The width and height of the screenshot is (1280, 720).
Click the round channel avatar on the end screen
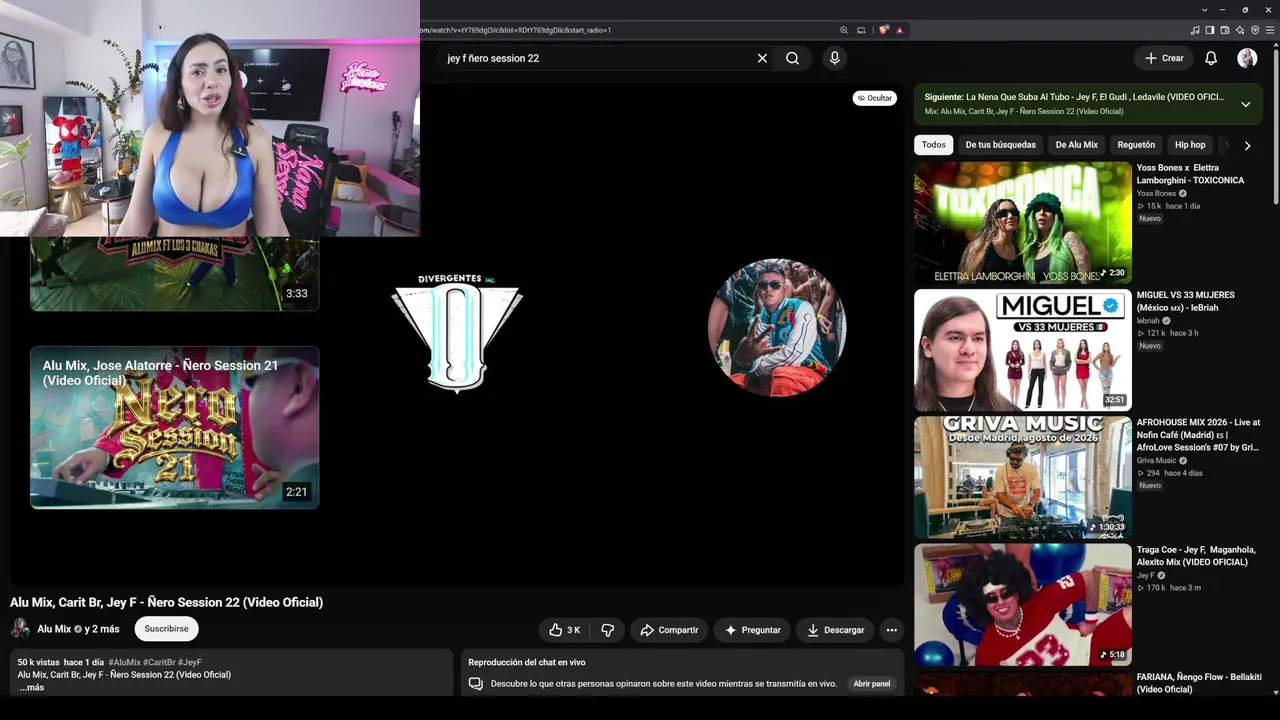(777, 328)
